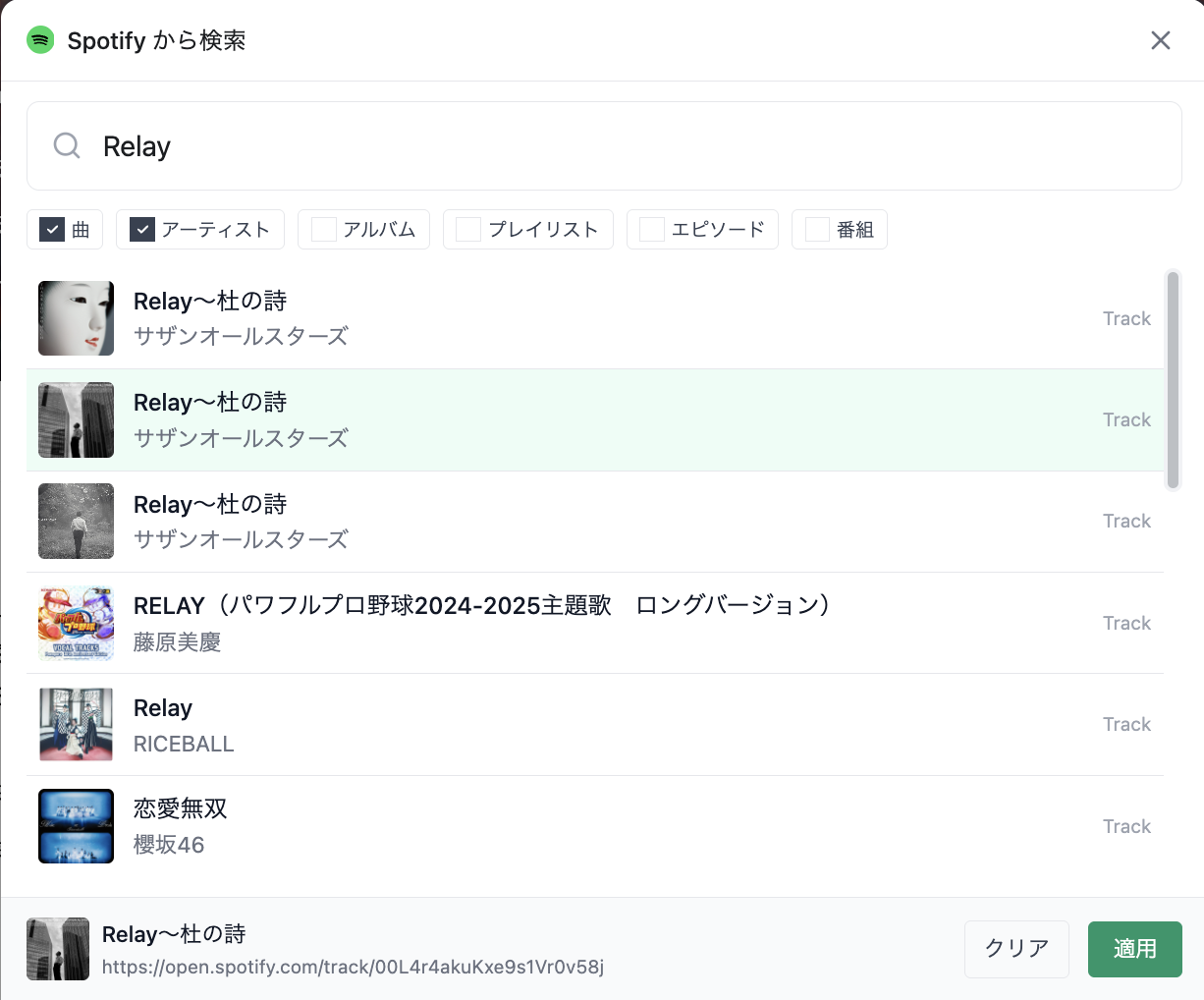Enable the 番組 filter checkbox
The height and width of the screenshot is (1000, 1204).
coord(817,230)
